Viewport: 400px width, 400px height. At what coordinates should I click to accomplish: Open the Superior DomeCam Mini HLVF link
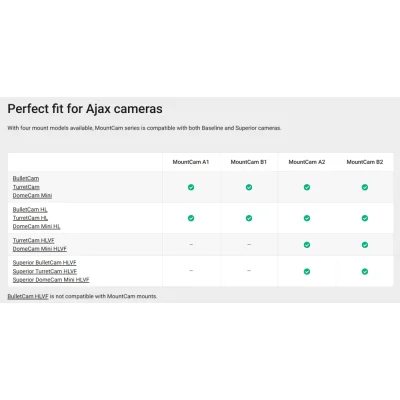click(51, 280)
